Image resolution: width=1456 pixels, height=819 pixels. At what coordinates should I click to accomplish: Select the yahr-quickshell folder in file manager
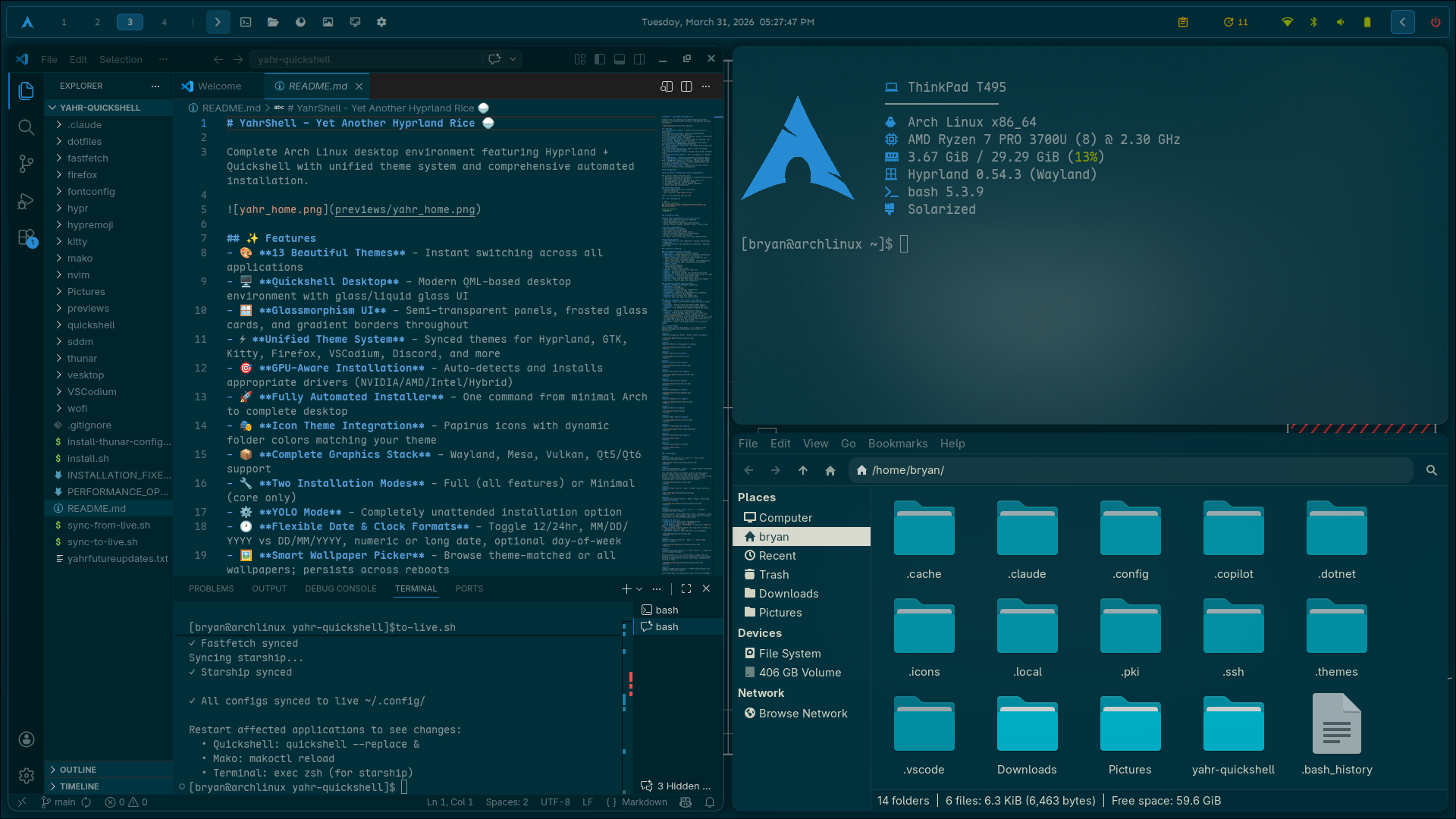(1233, 734)
